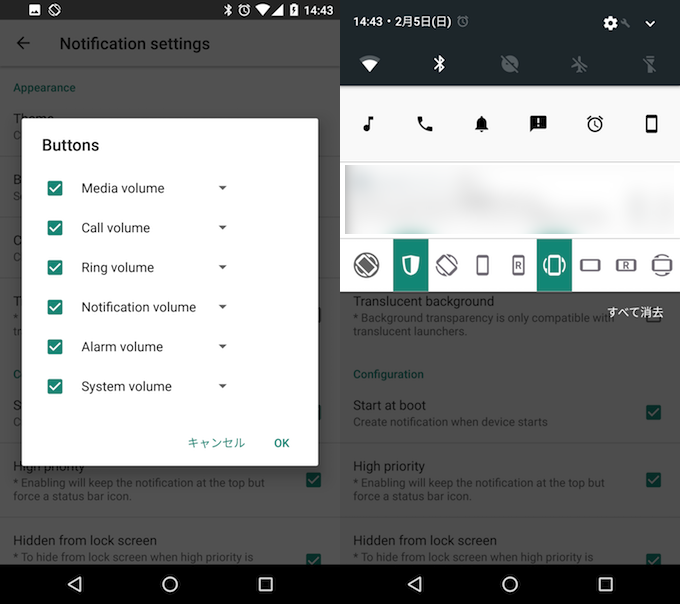Tap the media volume music note icon
Image resolution: width=680 pixels, height=604 pixels.
coord(368,124)
